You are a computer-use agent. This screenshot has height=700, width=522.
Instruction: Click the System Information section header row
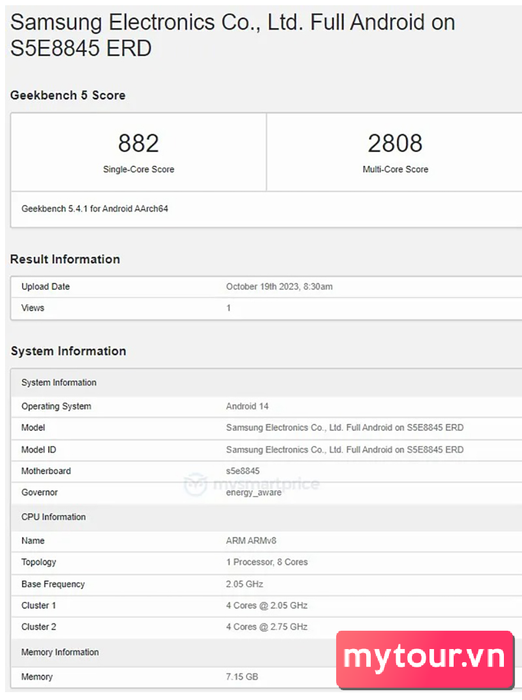click(x=267, y=383)
